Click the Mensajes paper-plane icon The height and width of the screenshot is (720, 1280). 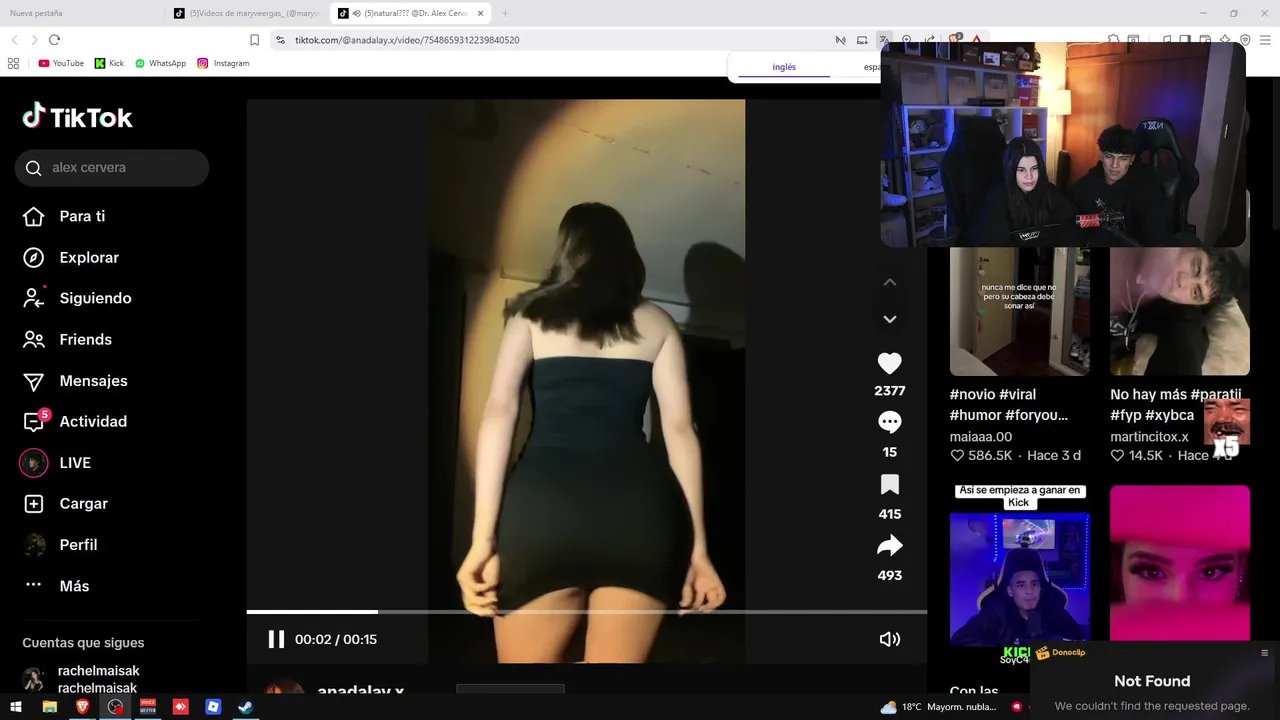tap(34, 381)
